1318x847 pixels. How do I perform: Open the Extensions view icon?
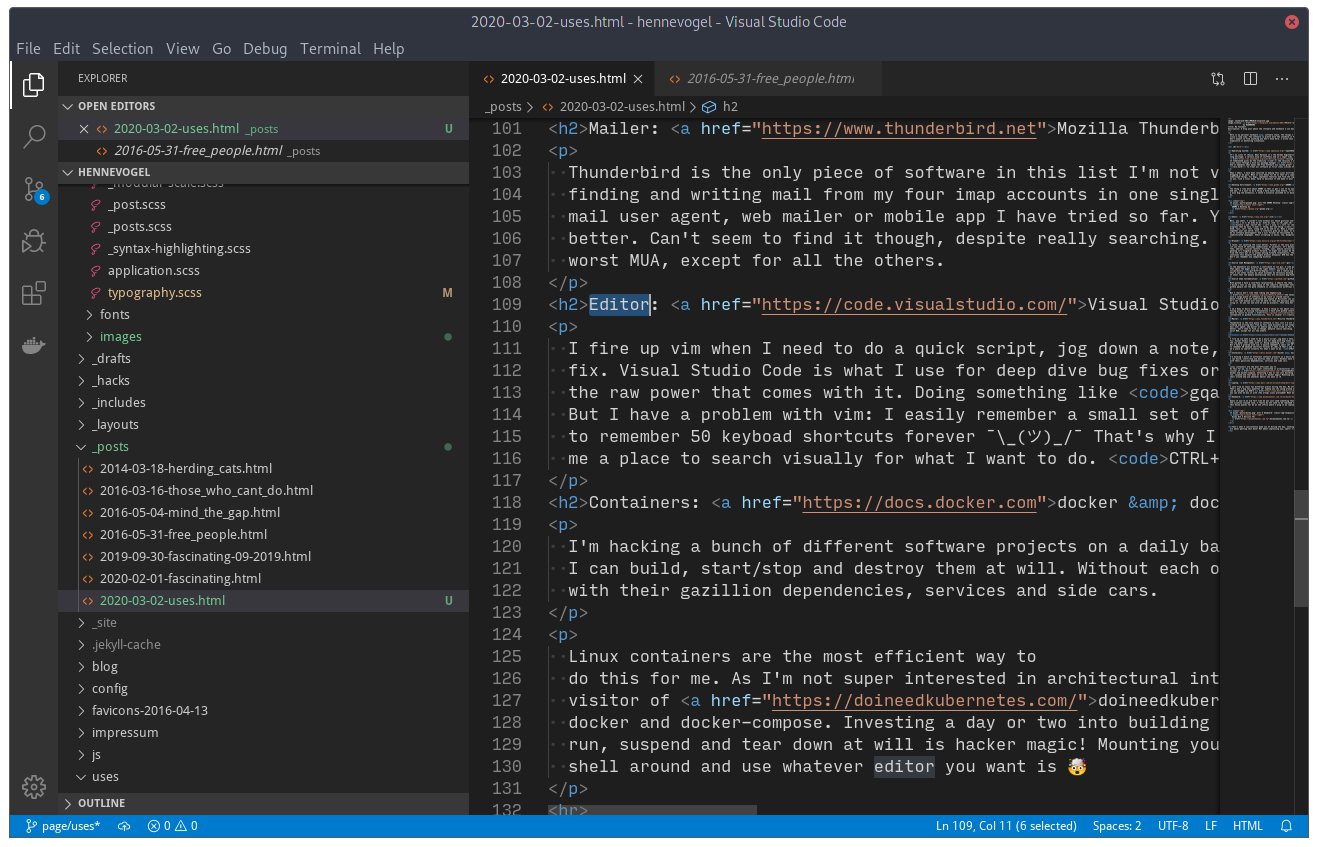pyautogui.click(x=34, y=293)
